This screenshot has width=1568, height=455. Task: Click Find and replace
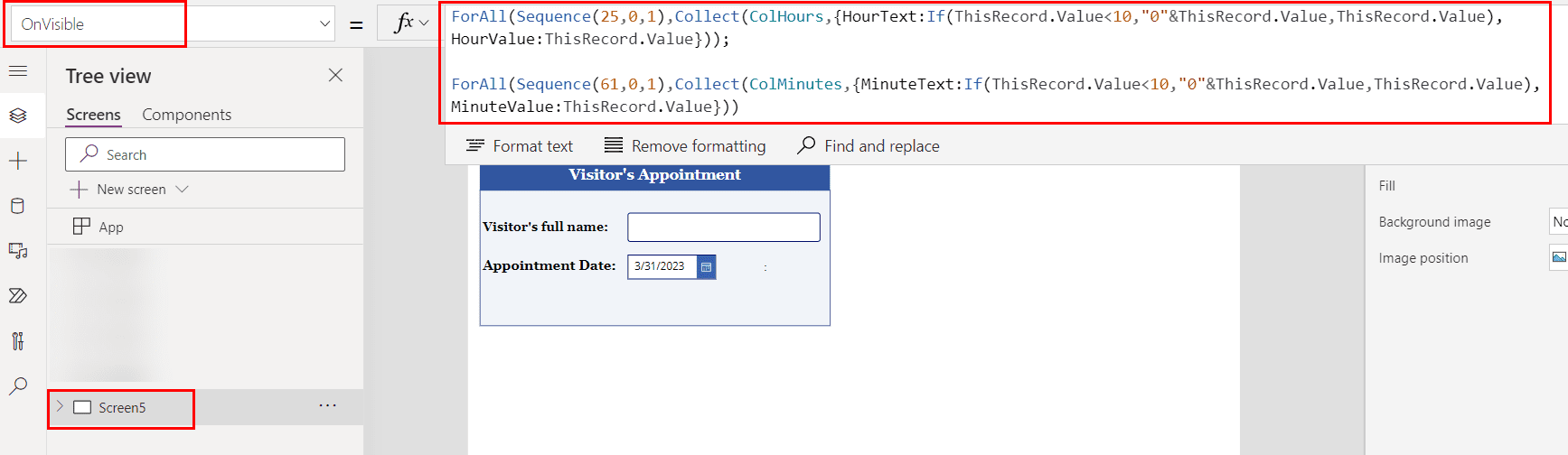(x=869, y=146)
